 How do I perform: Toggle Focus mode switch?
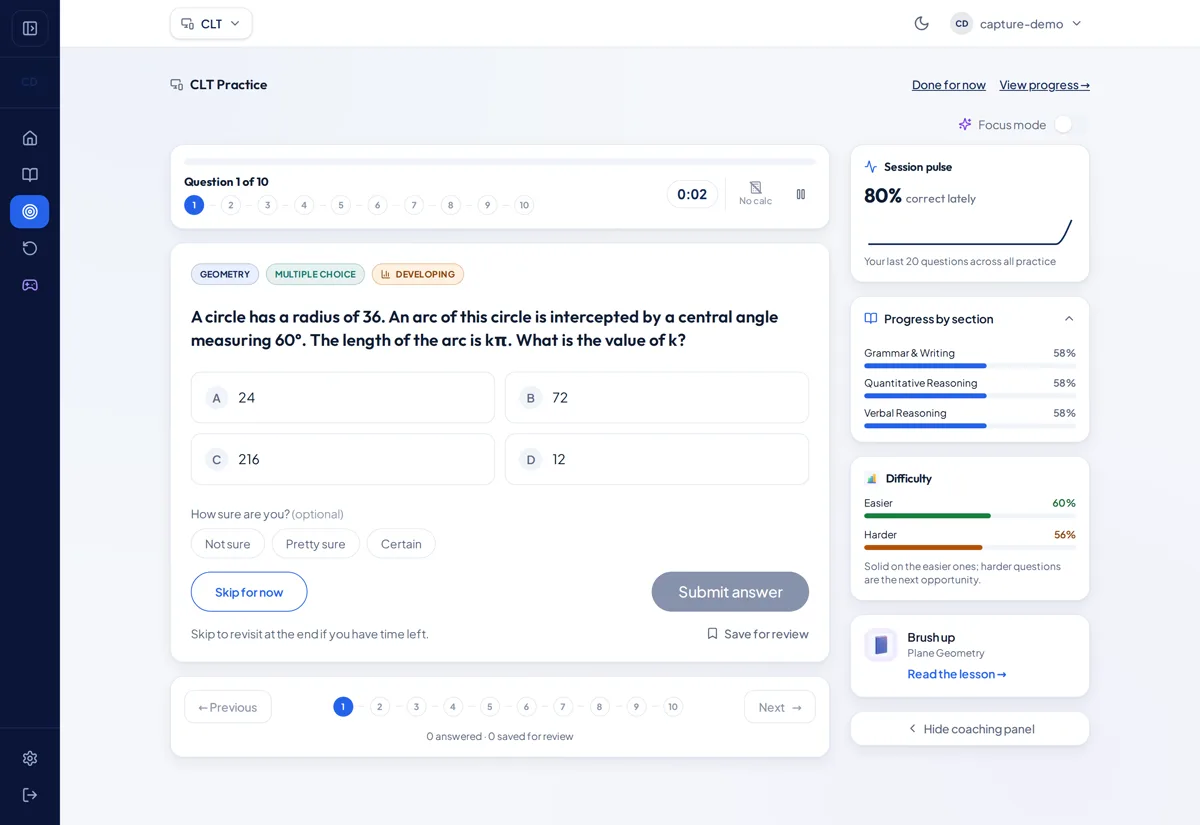pyautogui.click(x=1071, y=124)
